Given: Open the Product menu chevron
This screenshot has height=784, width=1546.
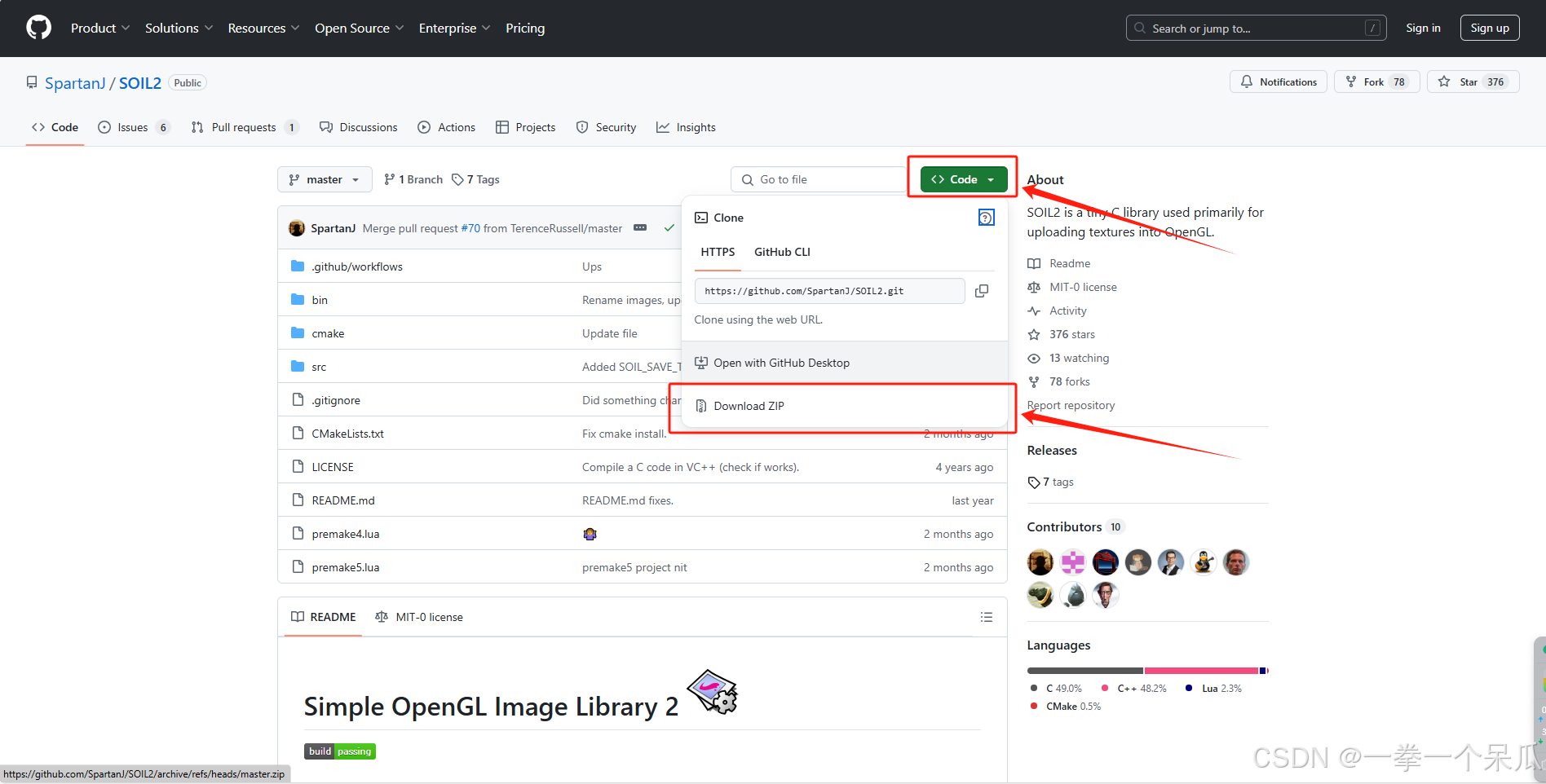Looking at the screenshot, I should coord(127,27).
